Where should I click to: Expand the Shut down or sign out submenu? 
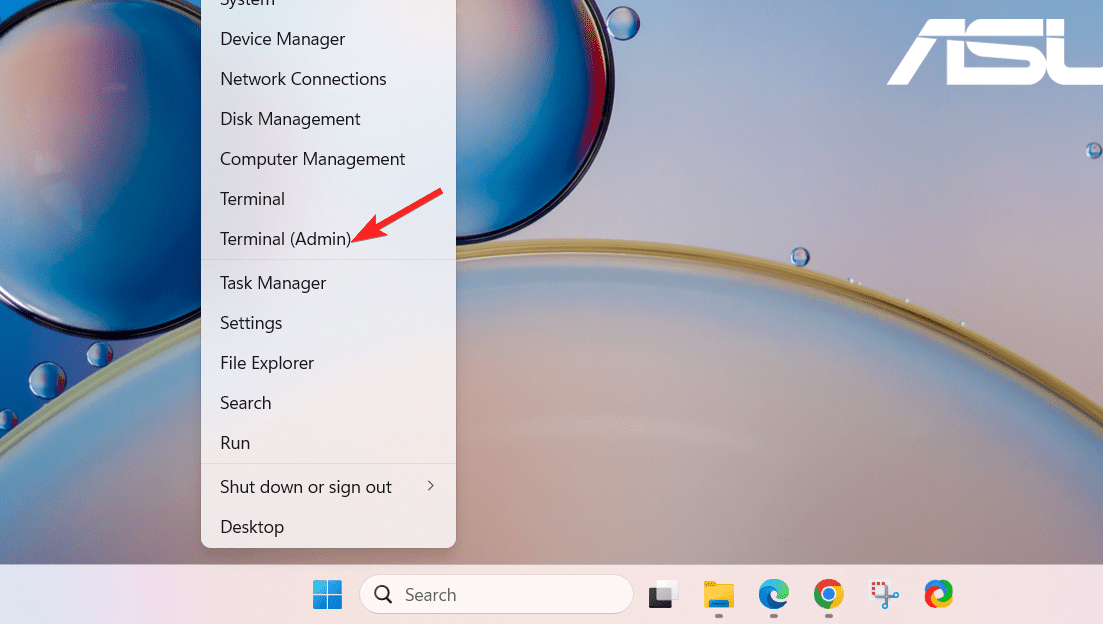[x=305, y=487]
